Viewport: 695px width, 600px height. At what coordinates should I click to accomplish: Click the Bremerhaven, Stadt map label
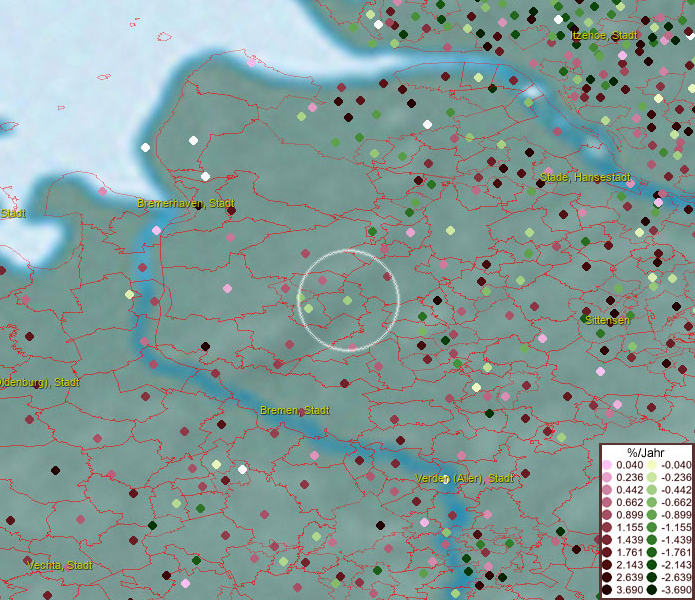[x=186, y=203]
